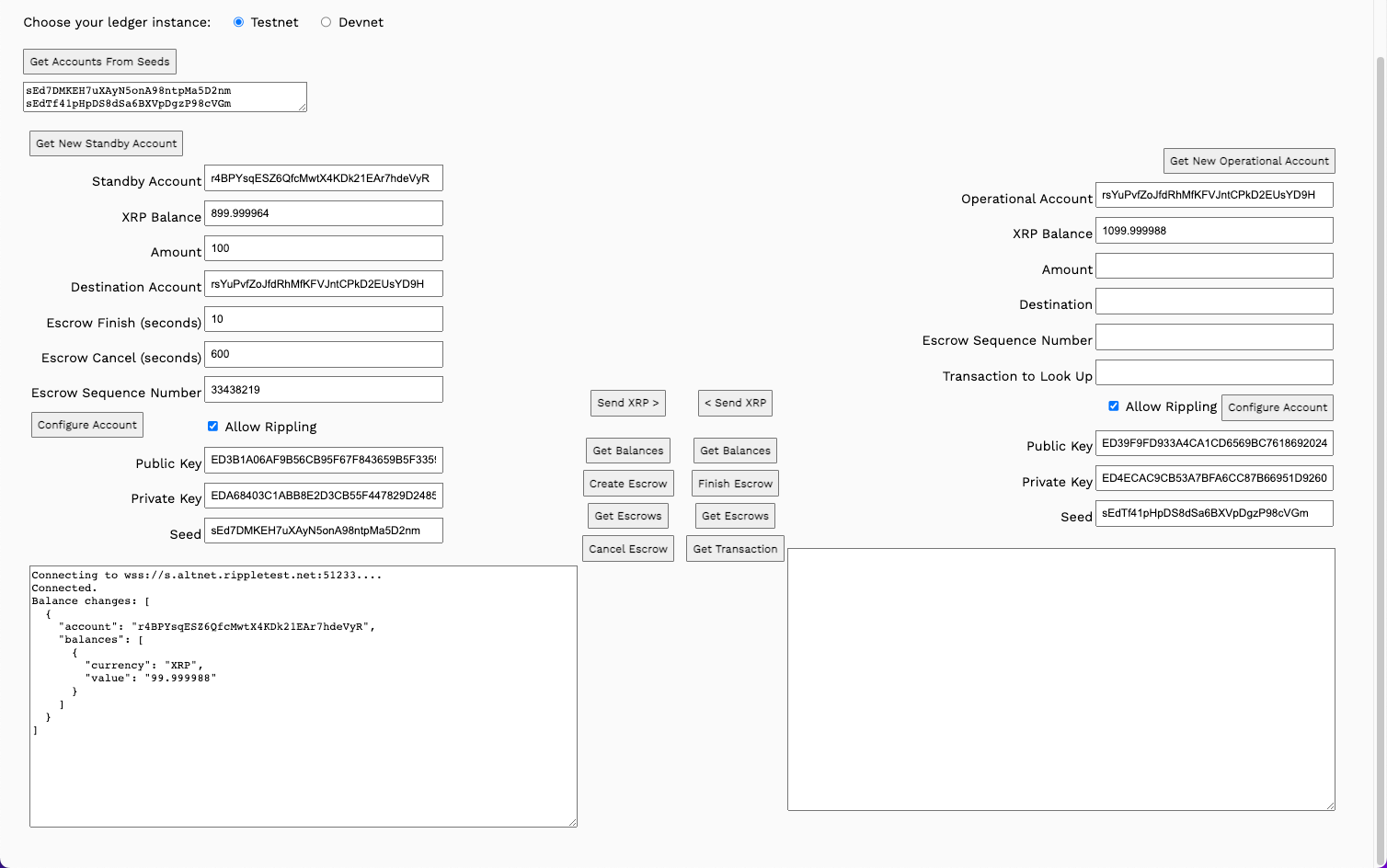1387x868 pixels.
Task: Click the seeds text area
Action: point(165,97)
